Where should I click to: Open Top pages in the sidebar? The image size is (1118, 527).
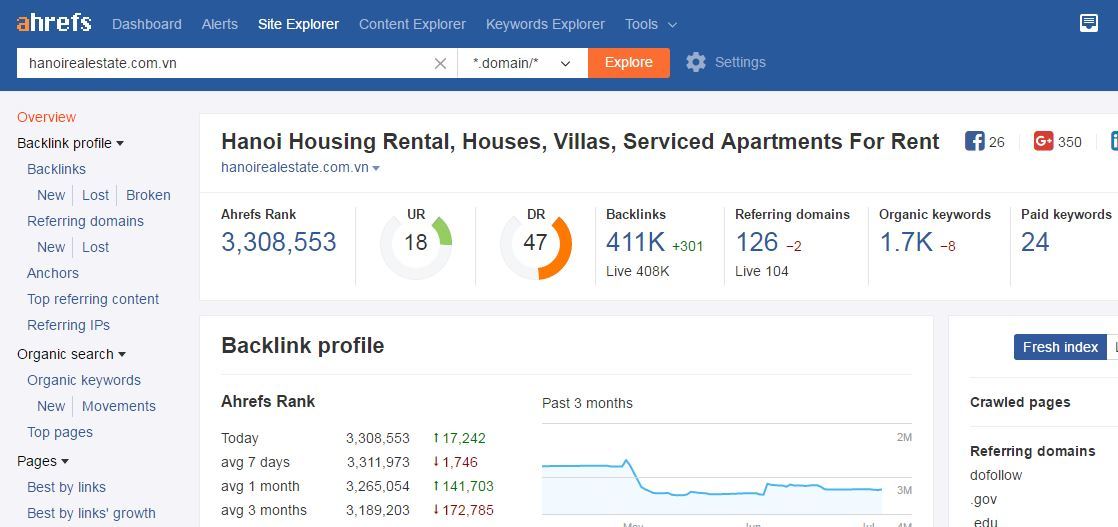point(60,432)
